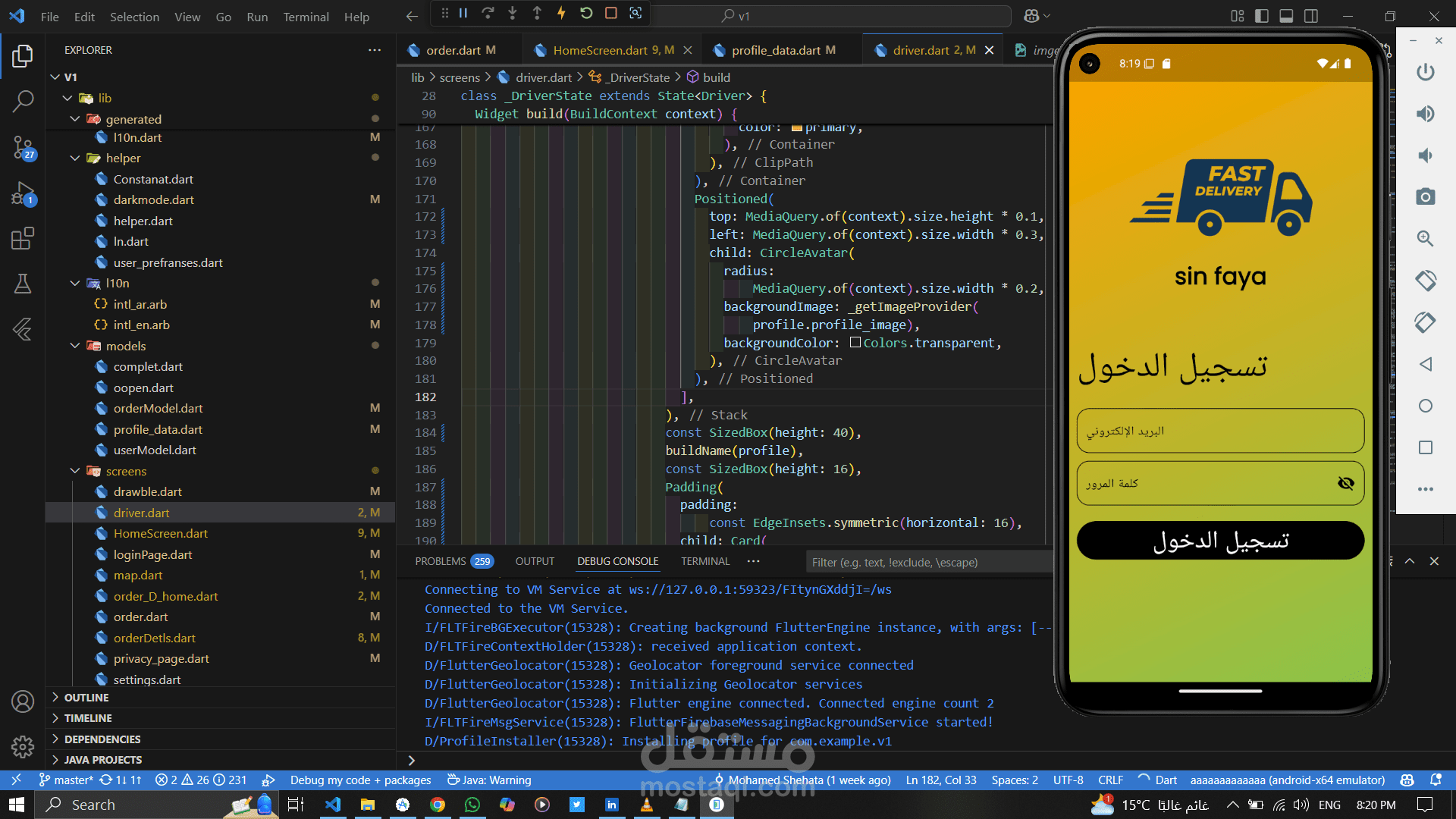Expand the DEPENDENCIES section
1456x819 pixels.
coord(102,739)
